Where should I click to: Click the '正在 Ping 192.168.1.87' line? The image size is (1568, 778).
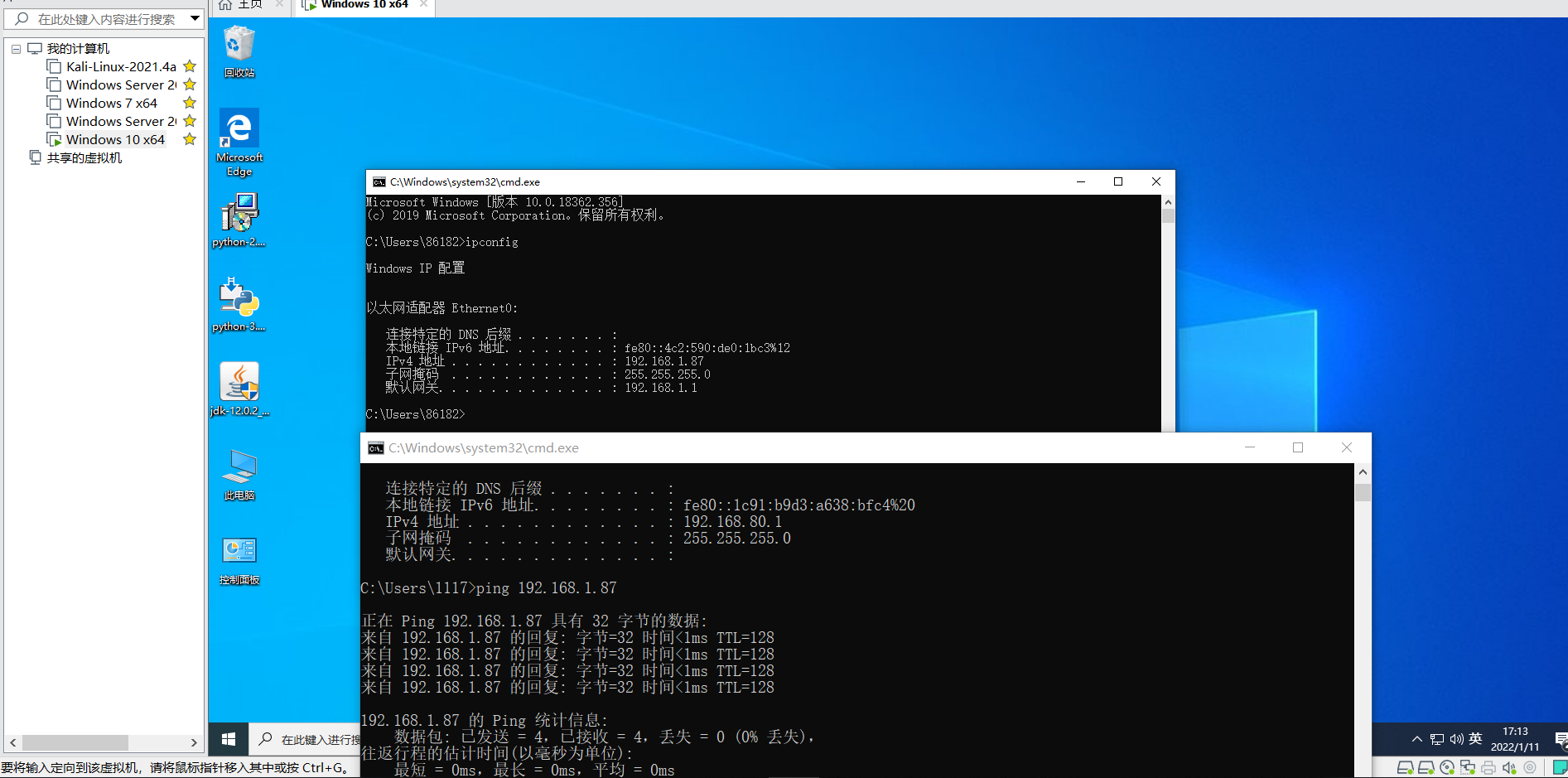(534, 621)
